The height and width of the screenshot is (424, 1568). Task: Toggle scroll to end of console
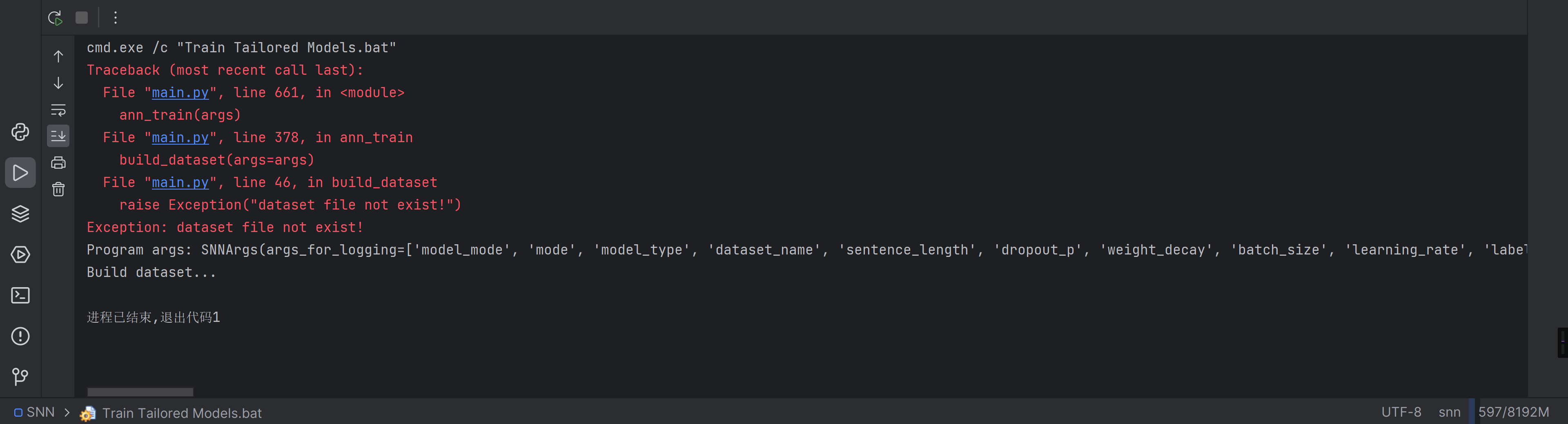click(58, 136)
